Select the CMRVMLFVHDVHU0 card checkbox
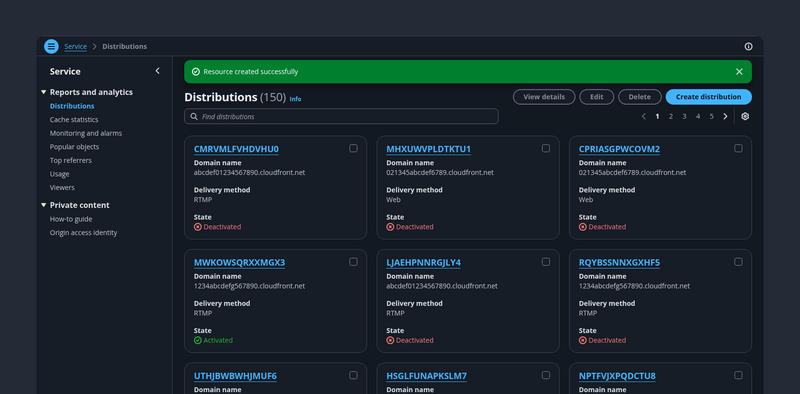This screenshot has height=394, width=800. pos(353,149)
